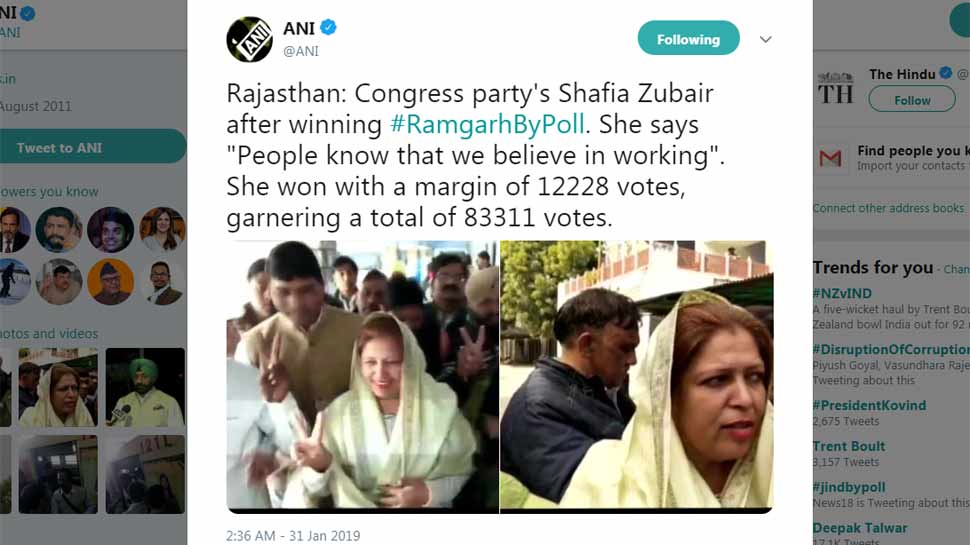
Task: Click the tweet timestamp 31 Jan 2019
Action: pos(293,536)
